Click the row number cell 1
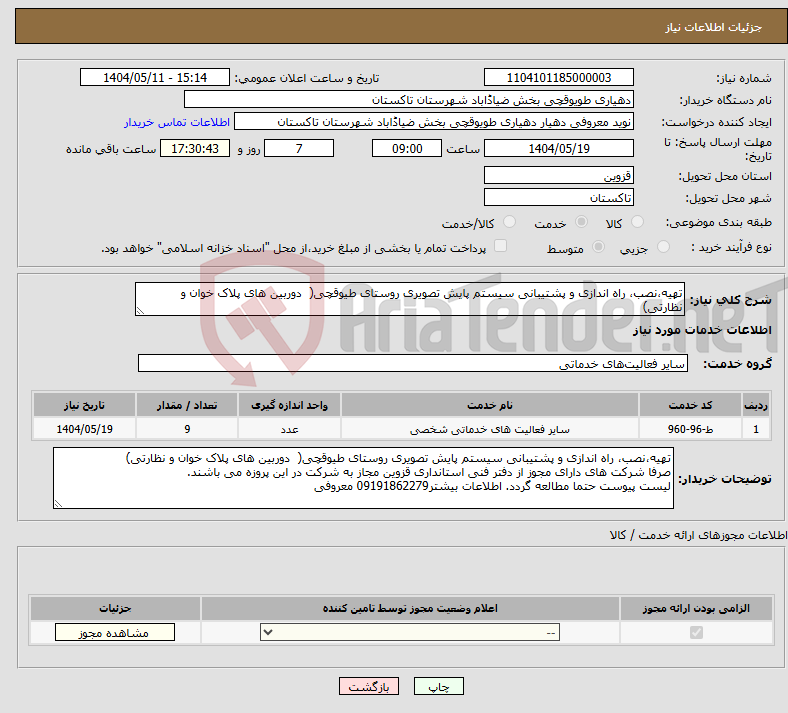Image resolution: width=788 pixels, height=713 pixels. (756, 429)
